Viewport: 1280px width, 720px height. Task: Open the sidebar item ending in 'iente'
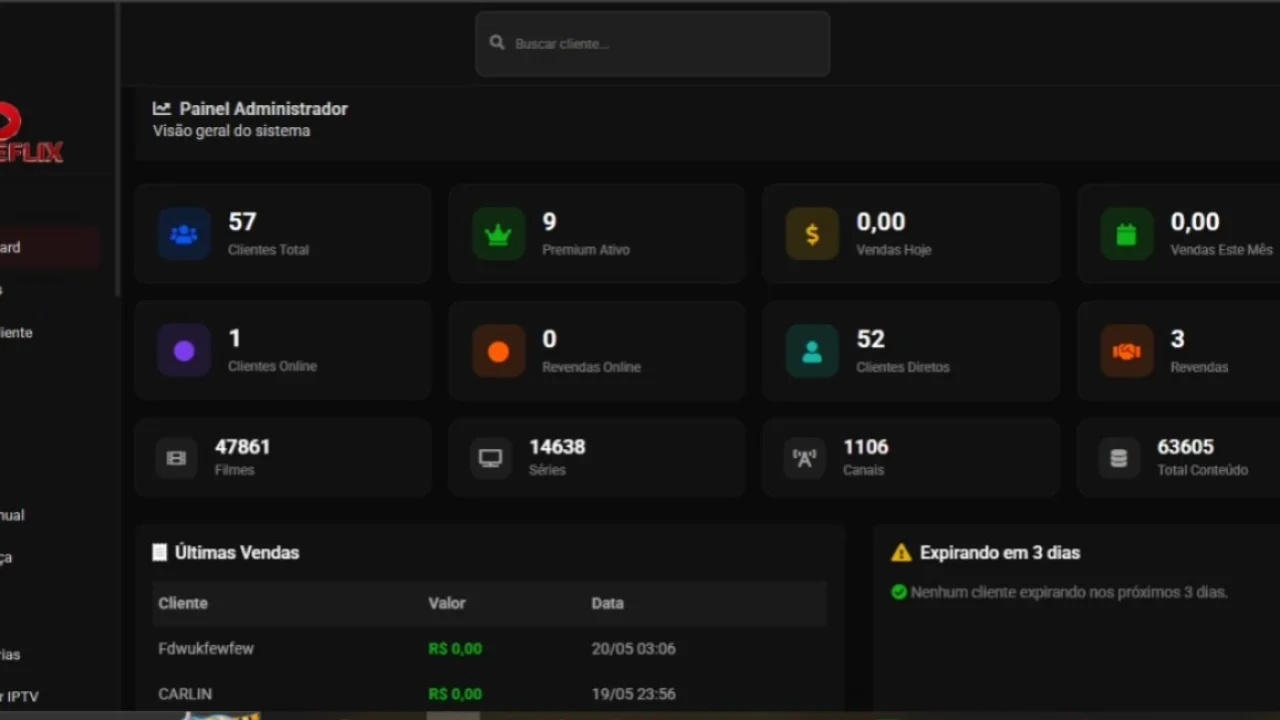[x=16, y=332]
